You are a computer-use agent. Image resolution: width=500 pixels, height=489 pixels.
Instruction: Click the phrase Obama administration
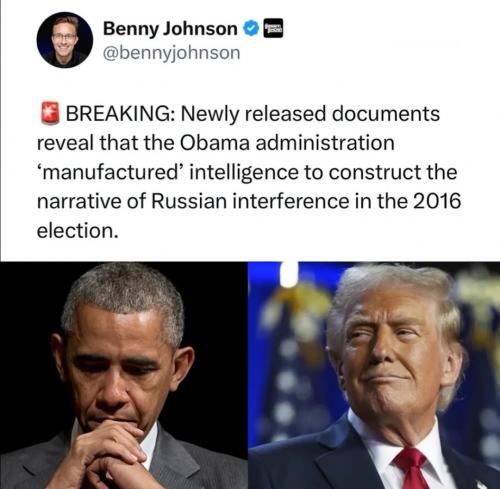tap(287, 143)
